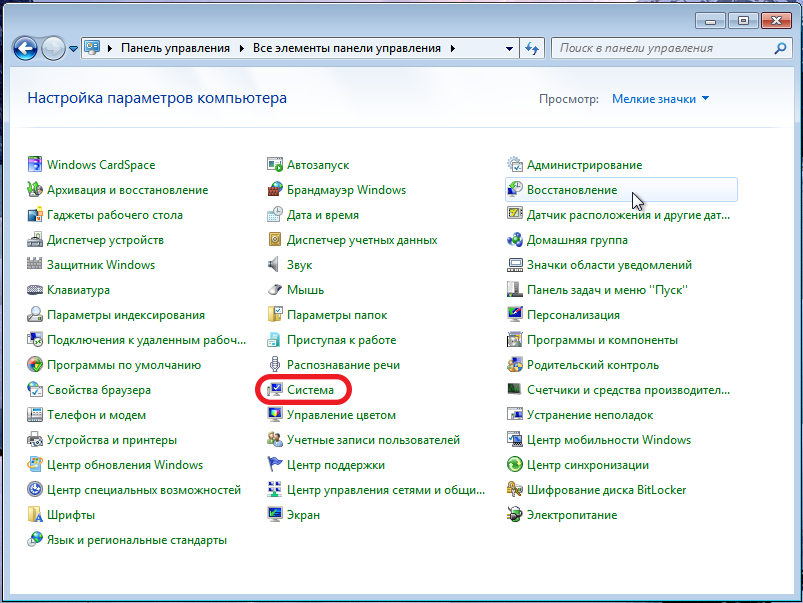Open the Звук speaker icon

pyautogui.click(x=275, y=265)
